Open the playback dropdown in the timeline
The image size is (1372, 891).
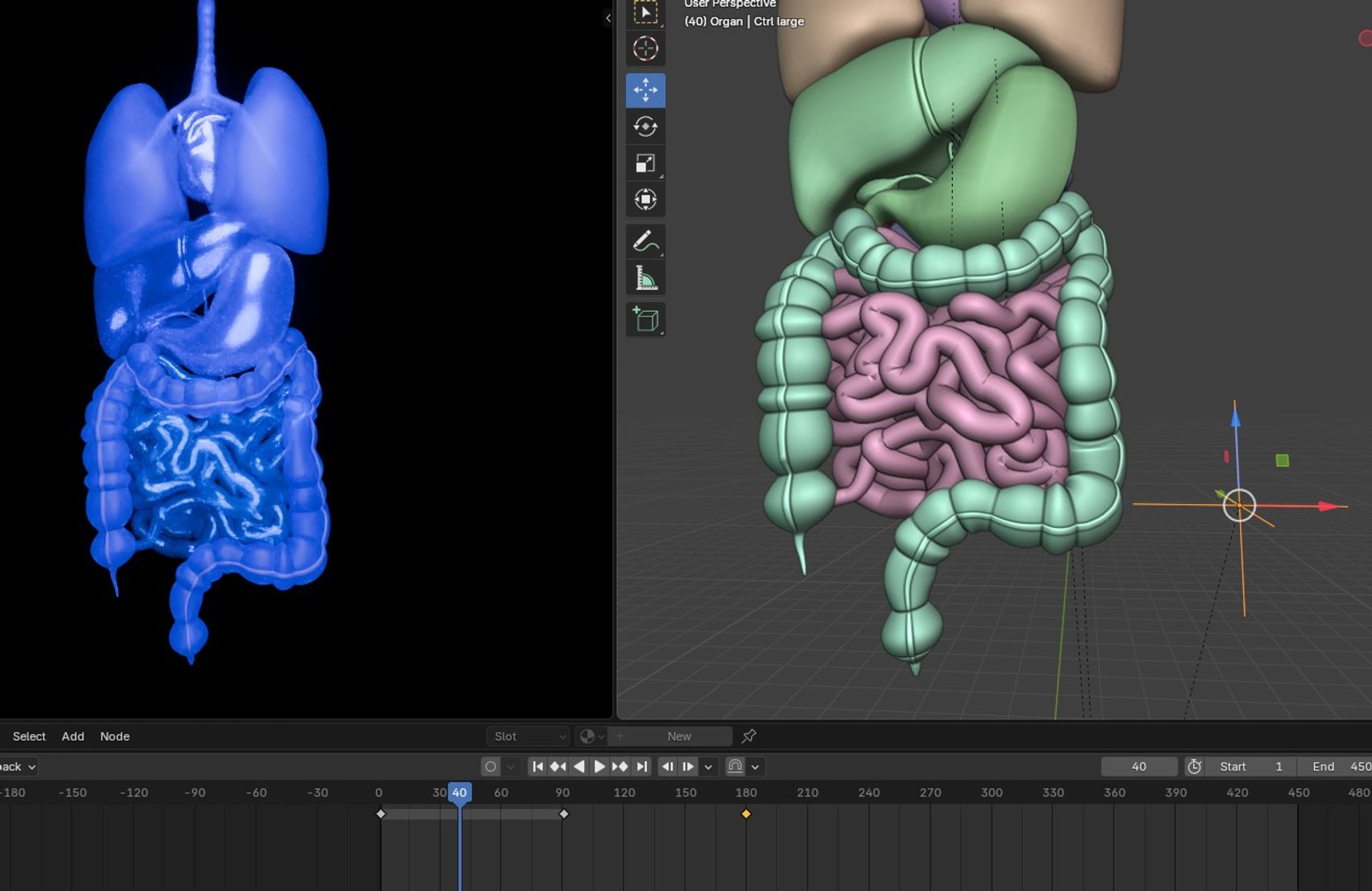tap(18, 766)
